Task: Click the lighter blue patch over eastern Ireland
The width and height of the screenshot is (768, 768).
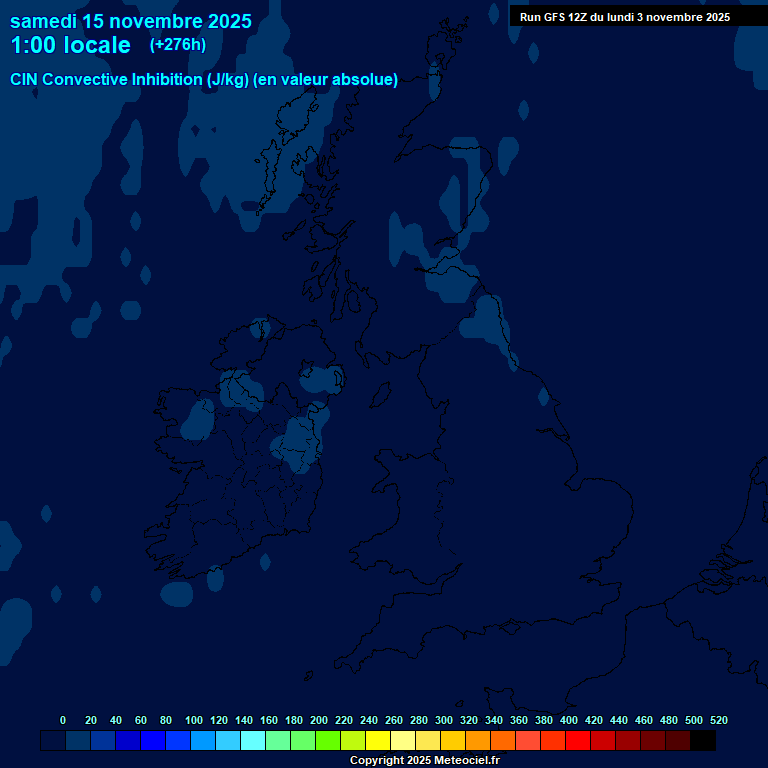Action: click(300, 440)
